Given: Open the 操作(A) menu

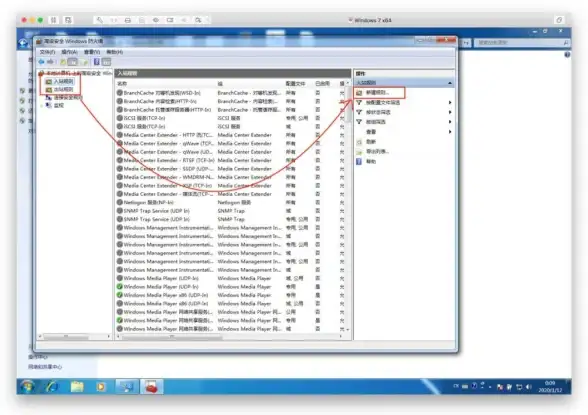Looking at the screenshot, I should coord(69,52).
